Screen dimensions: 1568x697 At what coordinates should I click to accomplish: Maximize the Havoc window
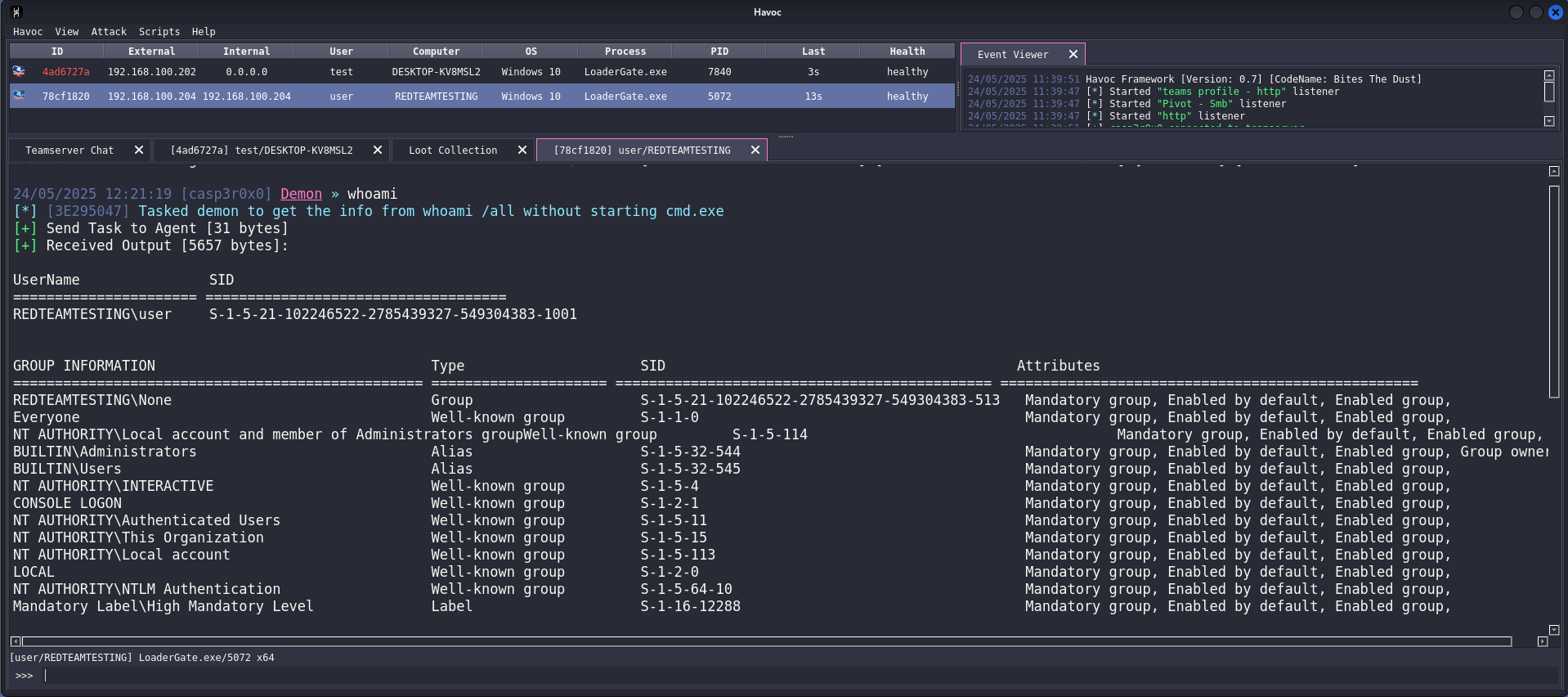click(1535, 12)
